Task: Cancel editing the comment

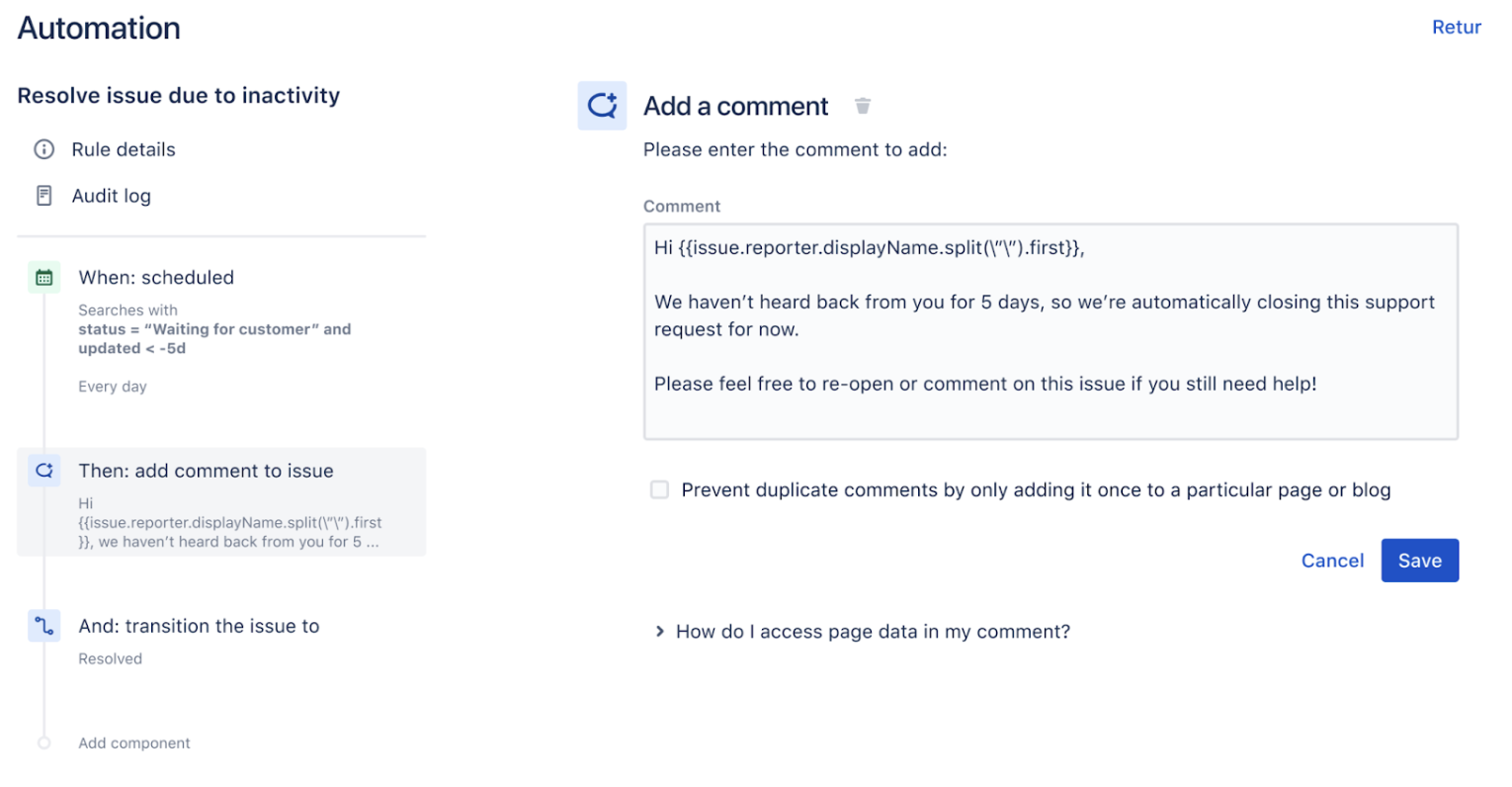Action: (1332, 560)
